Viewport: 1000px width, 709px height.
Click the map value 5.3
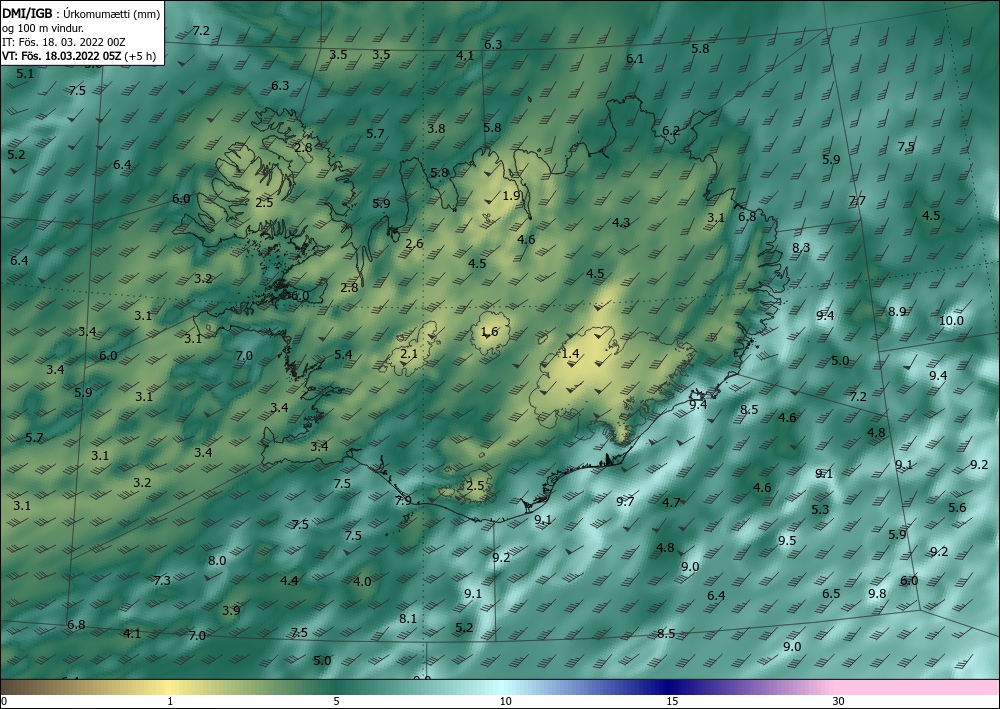pyautogui.click(x=820, y=509)
